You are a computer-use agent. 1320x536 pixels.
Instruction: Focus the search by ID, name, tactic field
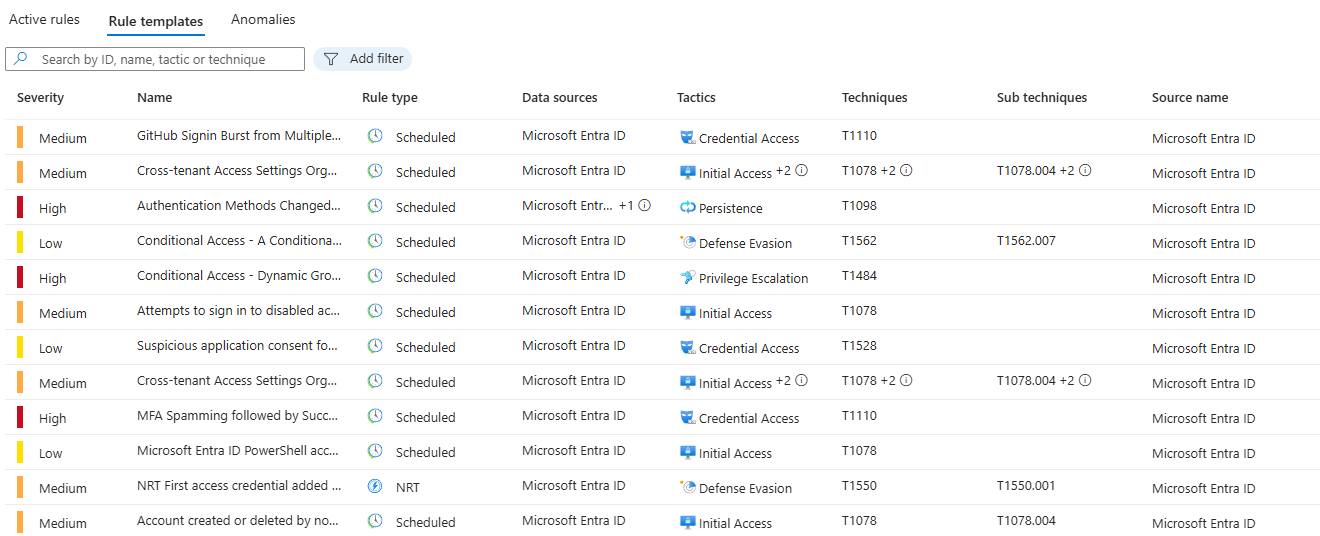point(155,59)
